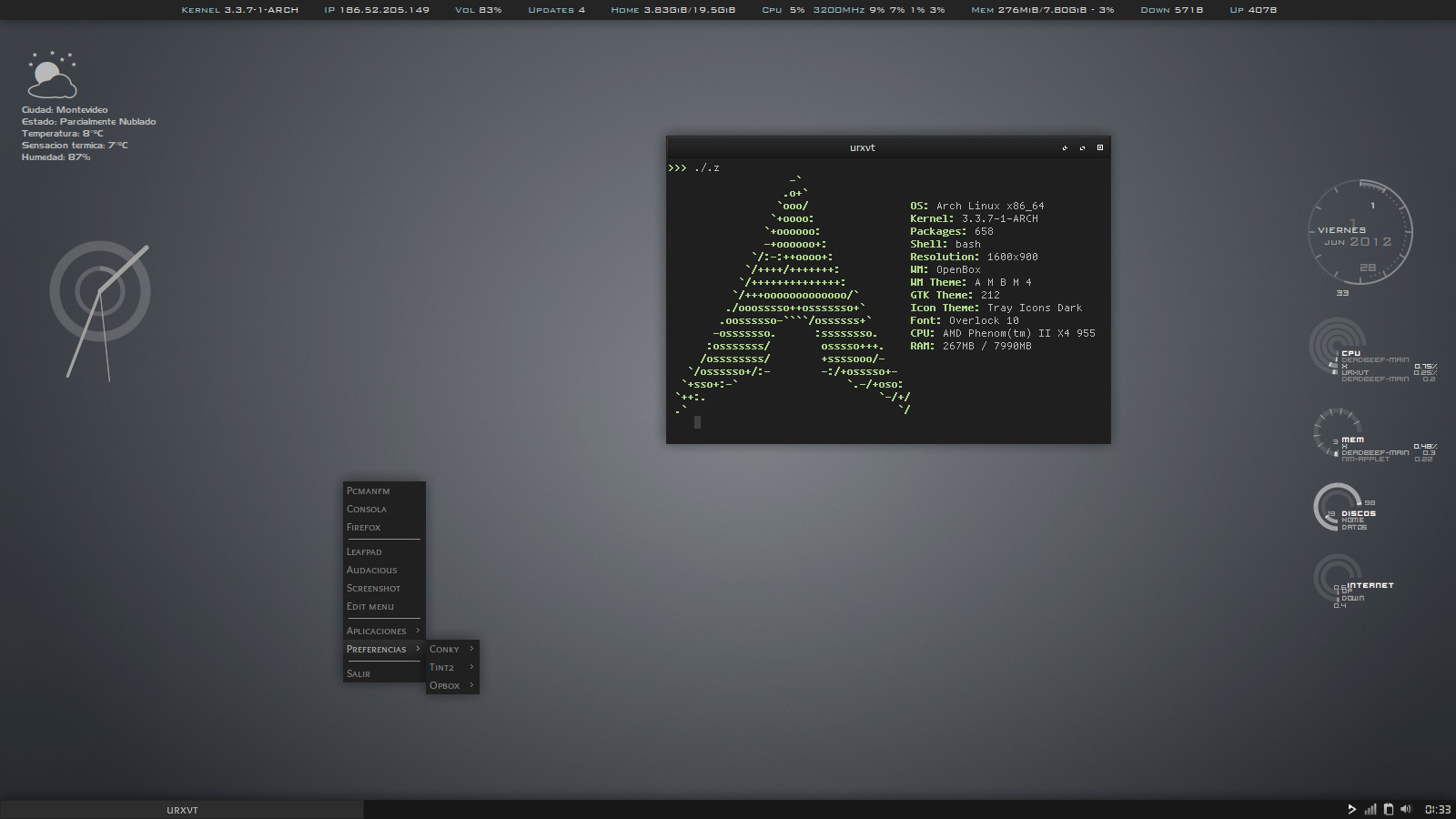
Task: Click the "Cpu 5%" status text
Action: [784, 10]
